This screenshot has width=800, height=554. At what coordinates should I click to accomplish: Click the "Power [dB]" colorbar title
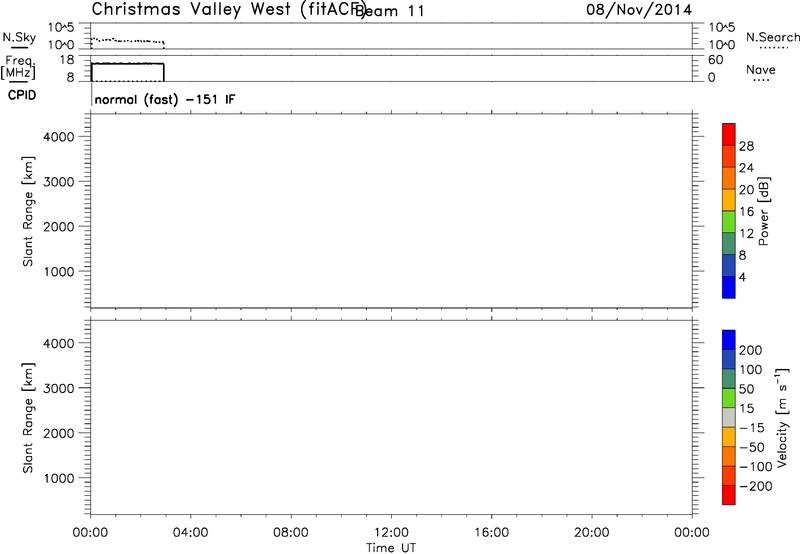[764, 211]
